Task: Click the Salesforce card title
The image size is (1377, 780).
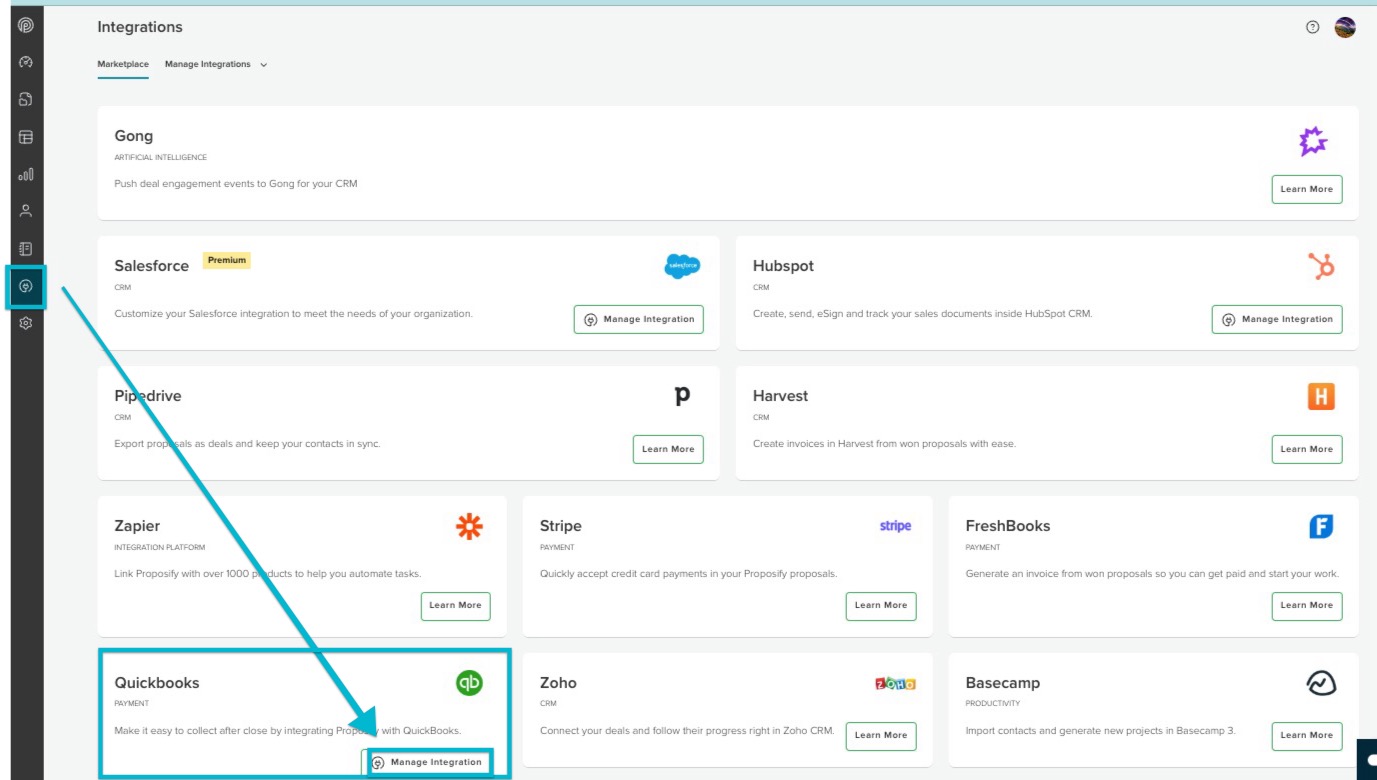Action: (151, 266)
